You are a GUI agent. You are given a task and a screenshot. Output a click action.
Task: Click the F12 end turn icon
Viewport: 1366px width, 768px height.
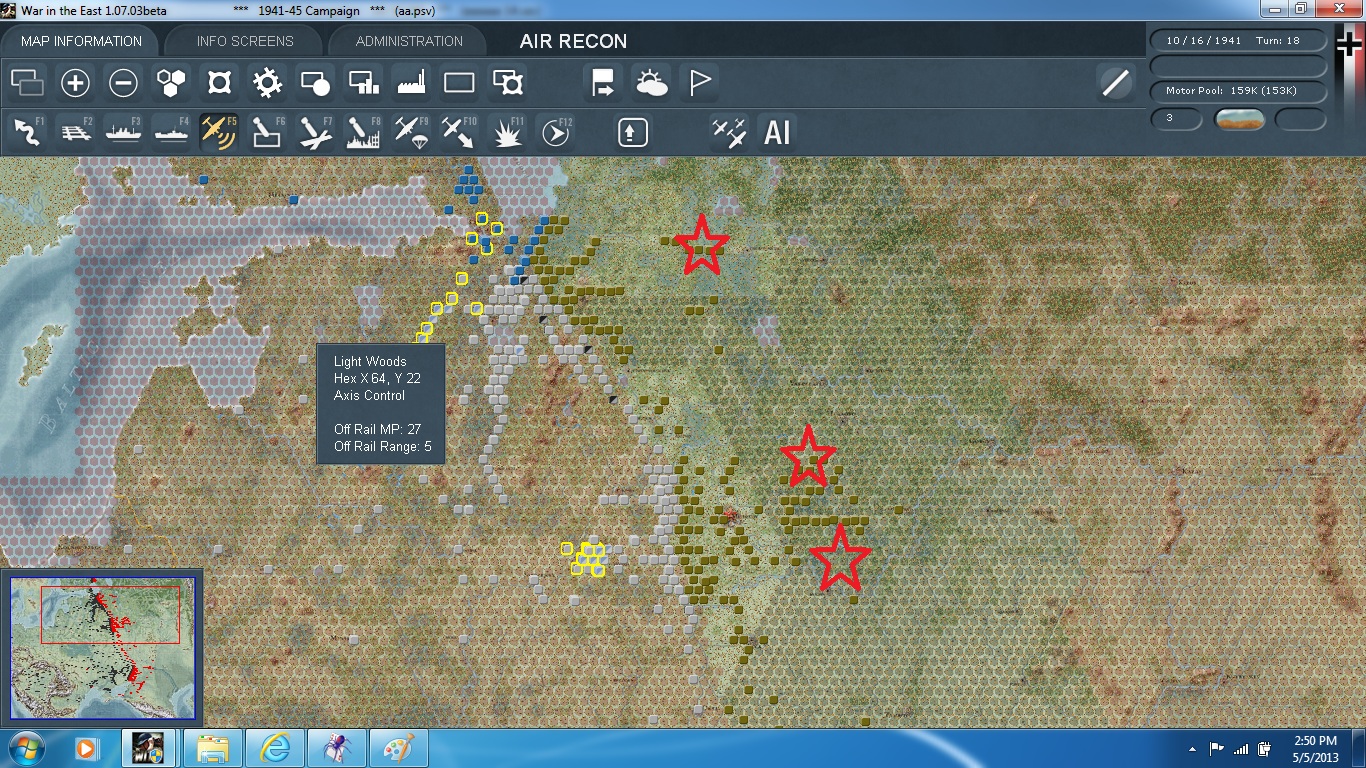pyautogui.click(x=555, y=132)
